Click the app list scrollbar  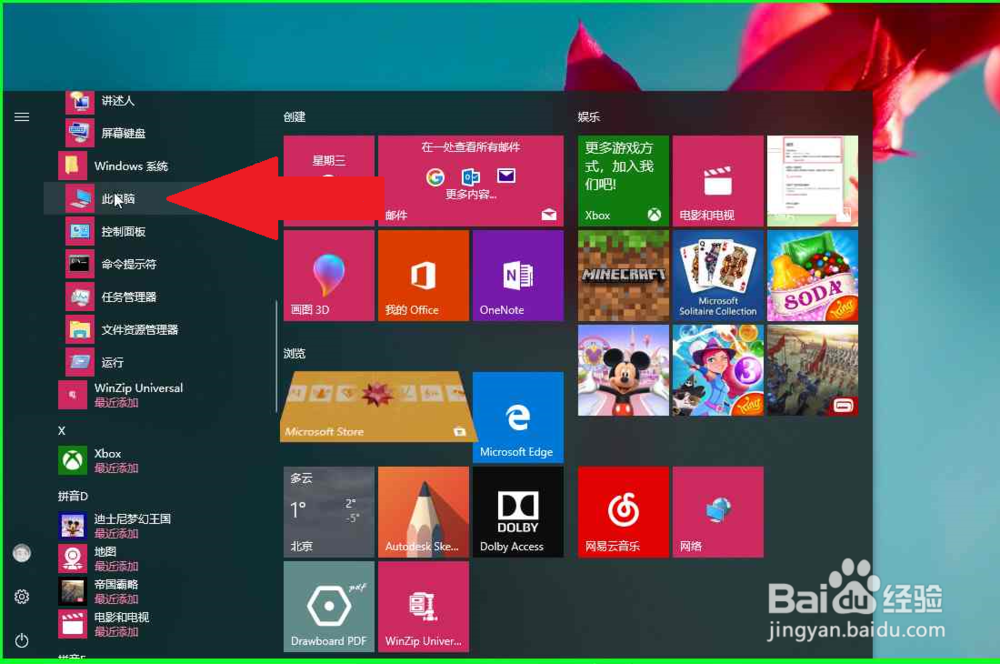[x=276, y=357]
